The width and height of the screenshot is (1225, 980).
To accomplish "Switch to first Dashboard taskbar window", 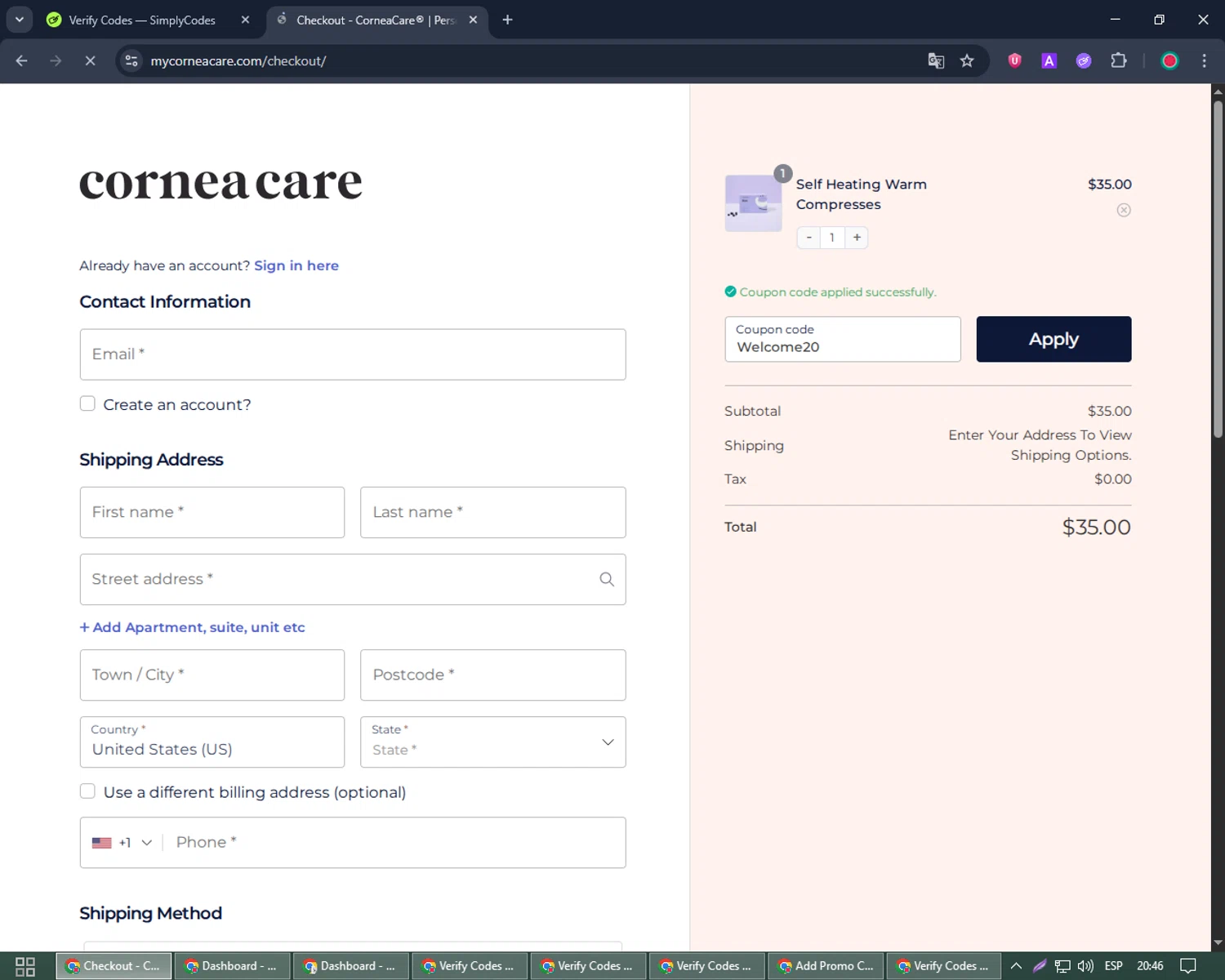I will click(x=232, y=966).
